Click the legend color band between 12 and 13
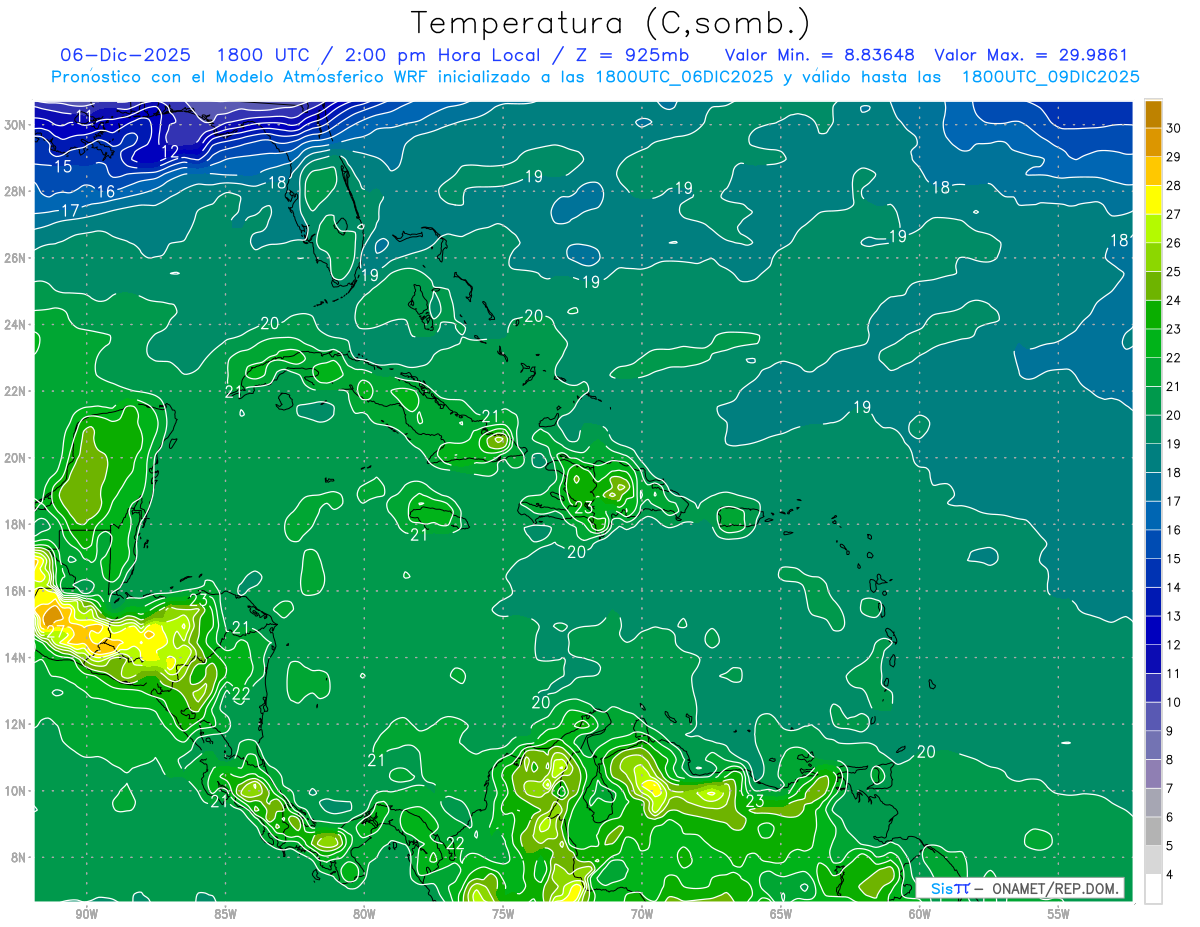 [1153, 631]
